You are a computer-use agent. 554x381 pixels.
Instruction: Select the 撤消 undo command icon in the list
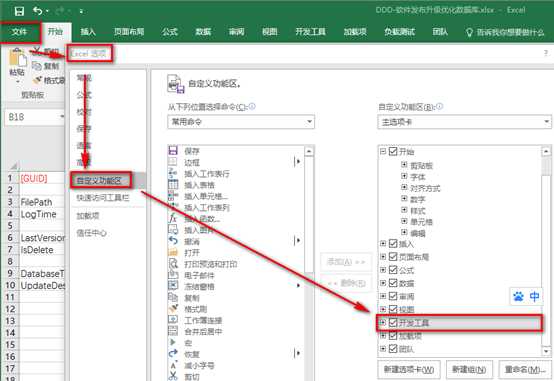pos(173,241)
